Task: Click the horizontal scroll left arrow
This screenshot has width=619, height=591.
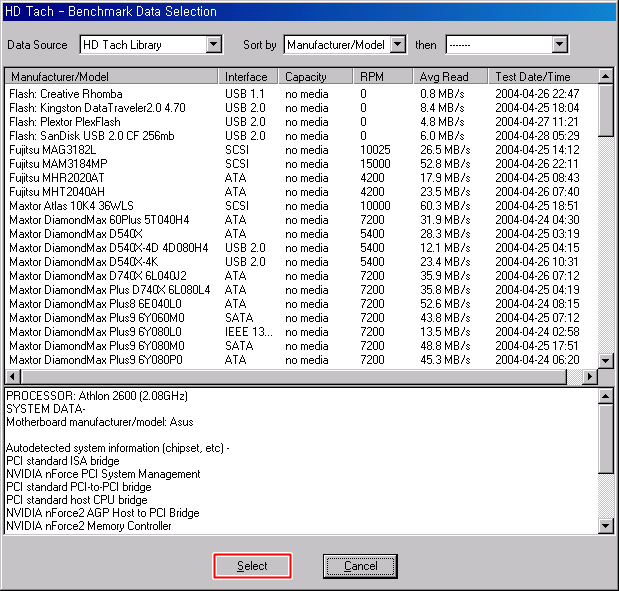Action: [x=13, y=377]
